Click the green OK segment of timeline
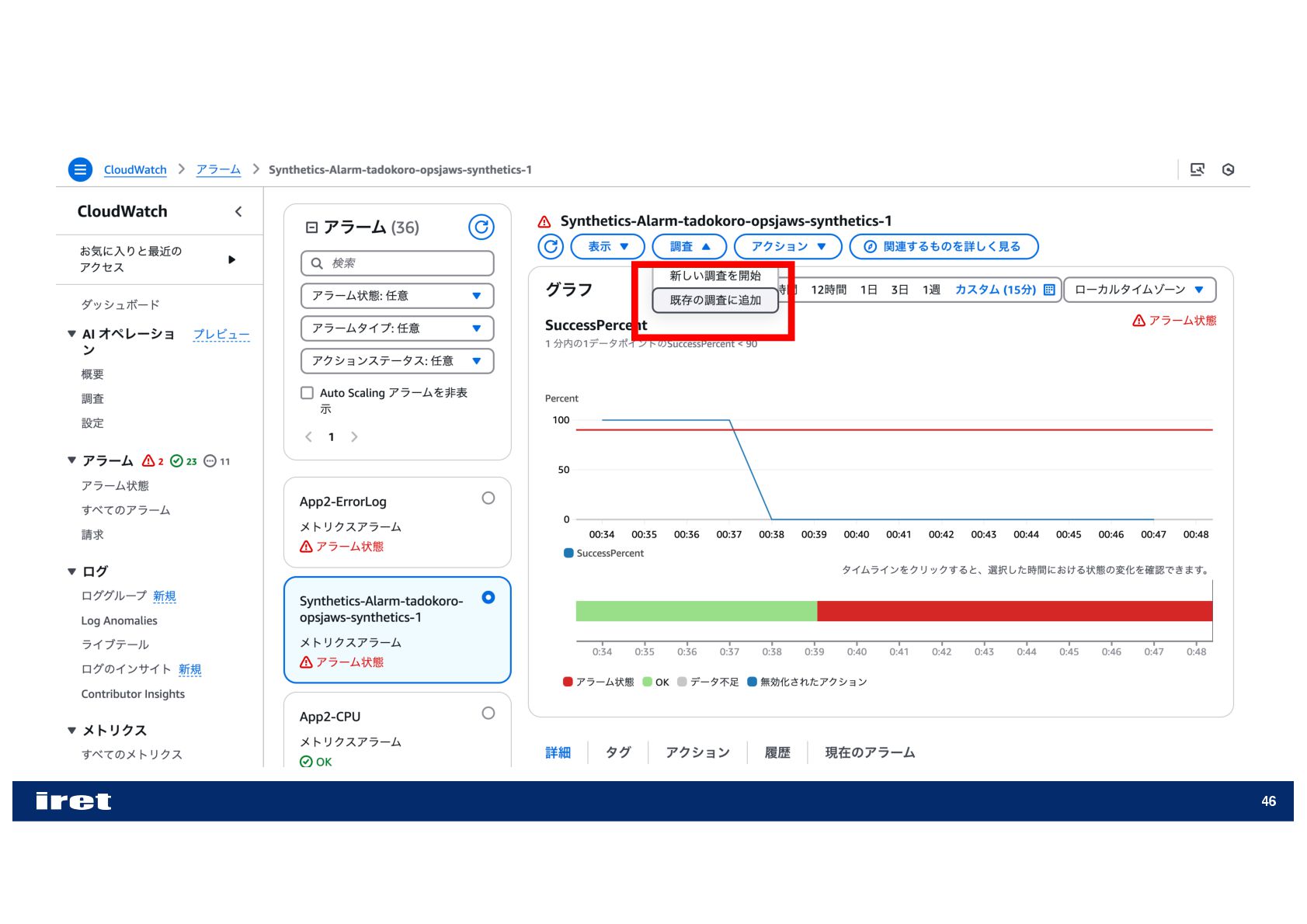The height and width of the screenshot is (924, 1307). coord(696,611)
